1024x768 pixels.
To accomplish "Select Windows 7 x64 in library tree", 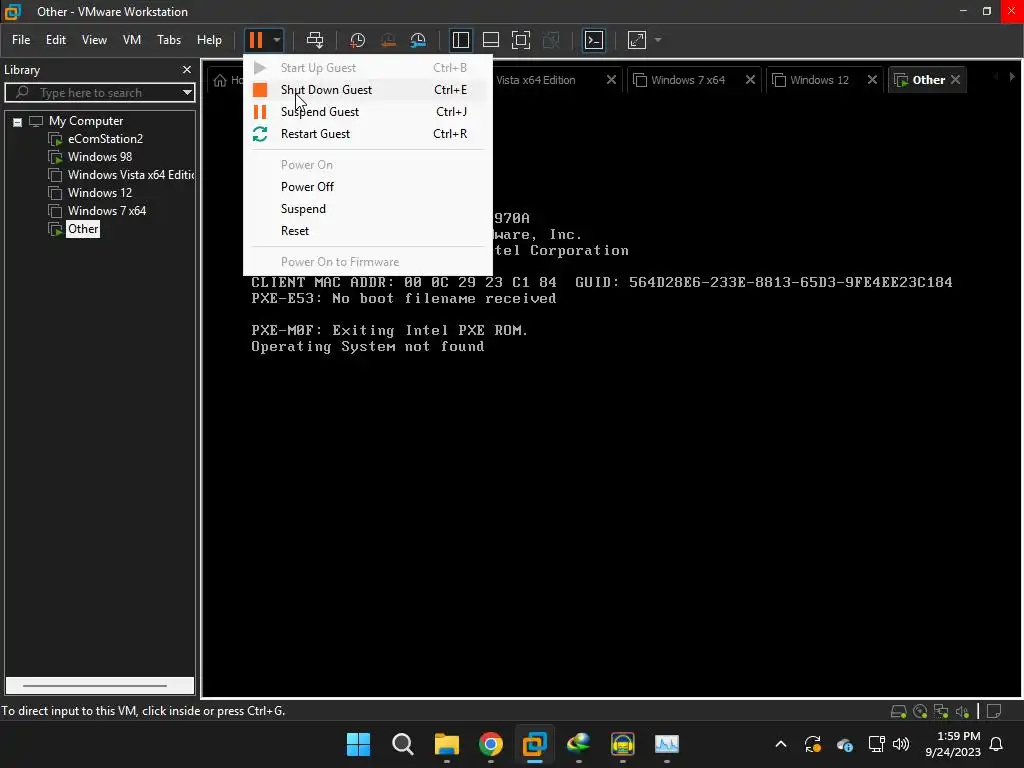I will (106, 211).
